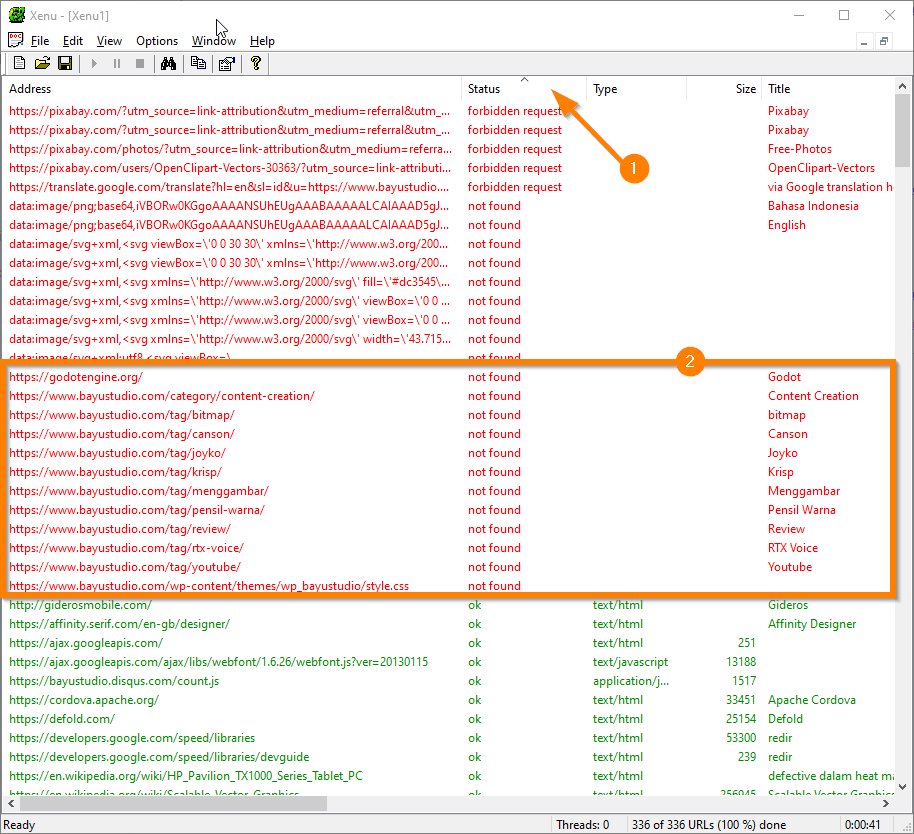Select the tag/krisp/ address row
This screenshot has width=914, height=834.
pos(449,472)
